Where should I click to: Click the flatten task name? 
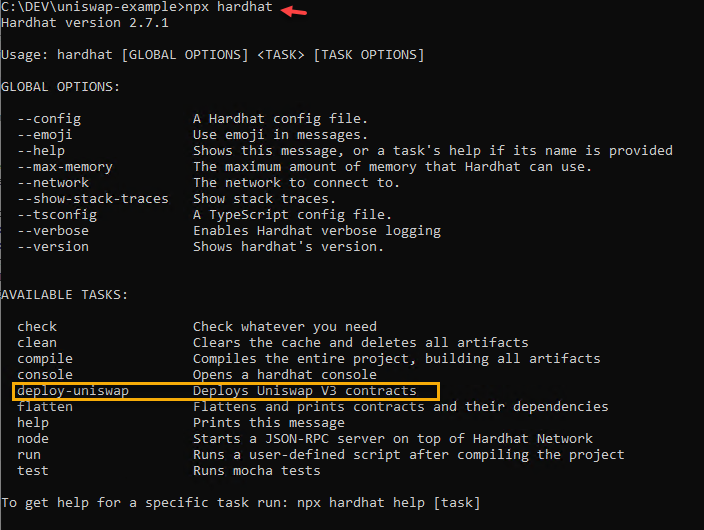(45, 406)
